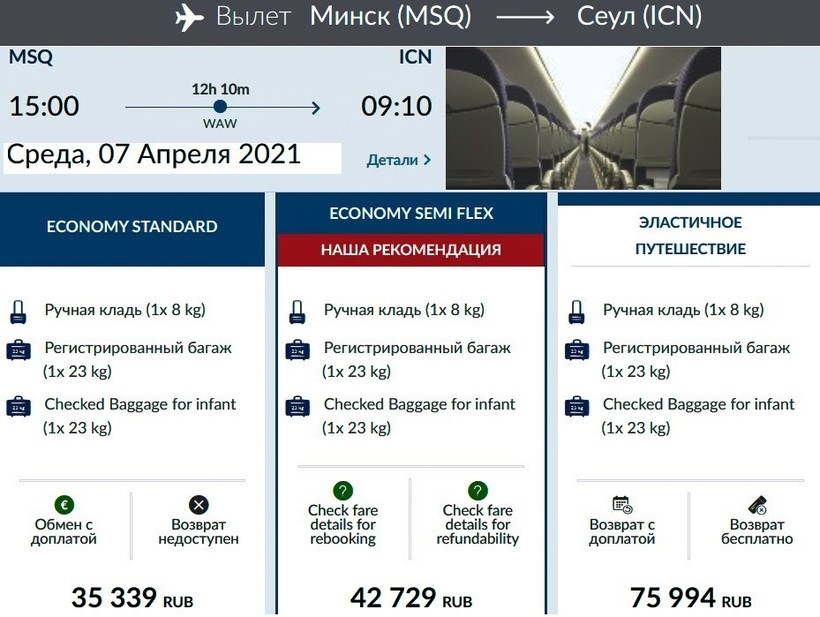The image size is (820, 617).
Task: Click the calendar refund-with-surcharge icon
Action: 622,505
